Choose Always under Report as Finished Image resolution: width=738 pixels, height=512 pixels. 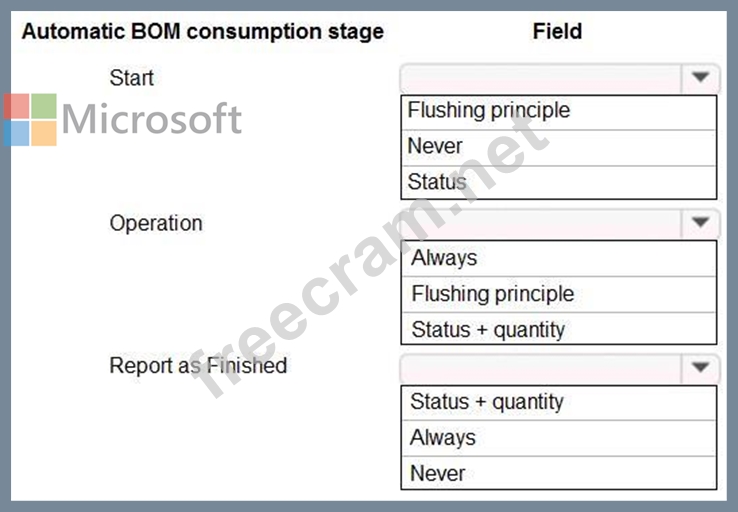pyautogui.click(x=559, y=438)
